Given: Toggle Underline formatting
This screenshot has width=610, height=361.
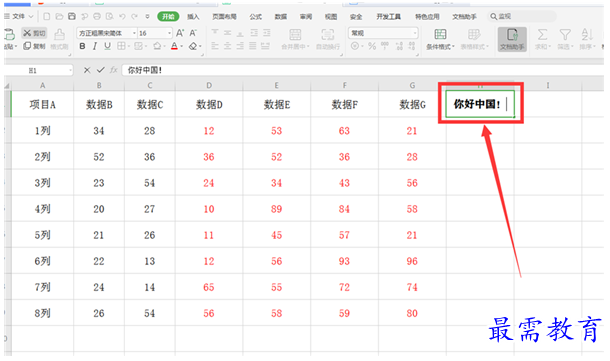Looking at the screenshot, I should click(x=107, y=46).
